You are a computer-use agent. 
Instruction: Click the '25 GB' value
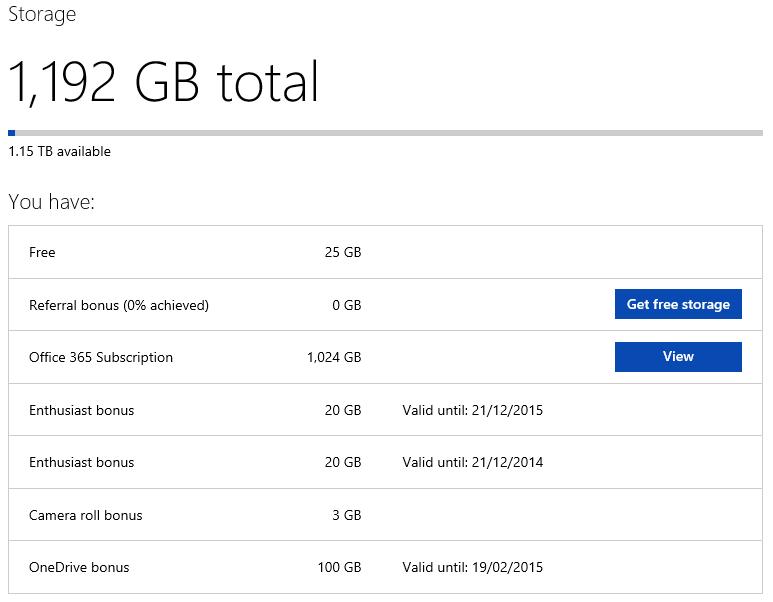pyautogui.click(x=343, y=252)
